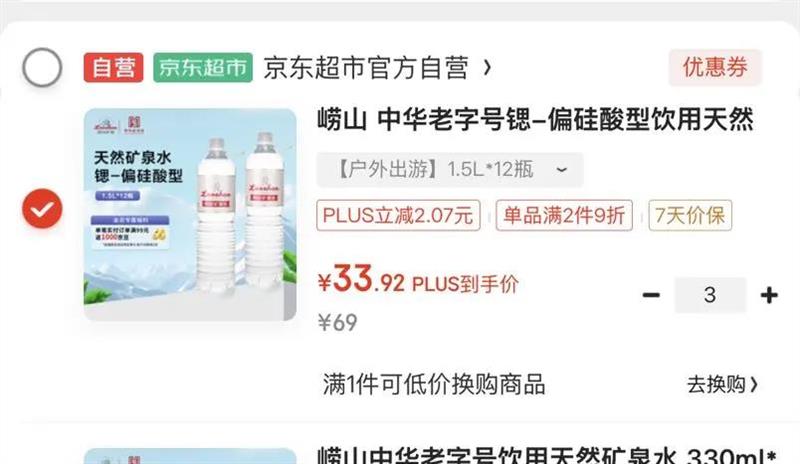Tap the 单品满2件9折 discount tag
This screenshot has height=464, width=800.
click(564, 215)
